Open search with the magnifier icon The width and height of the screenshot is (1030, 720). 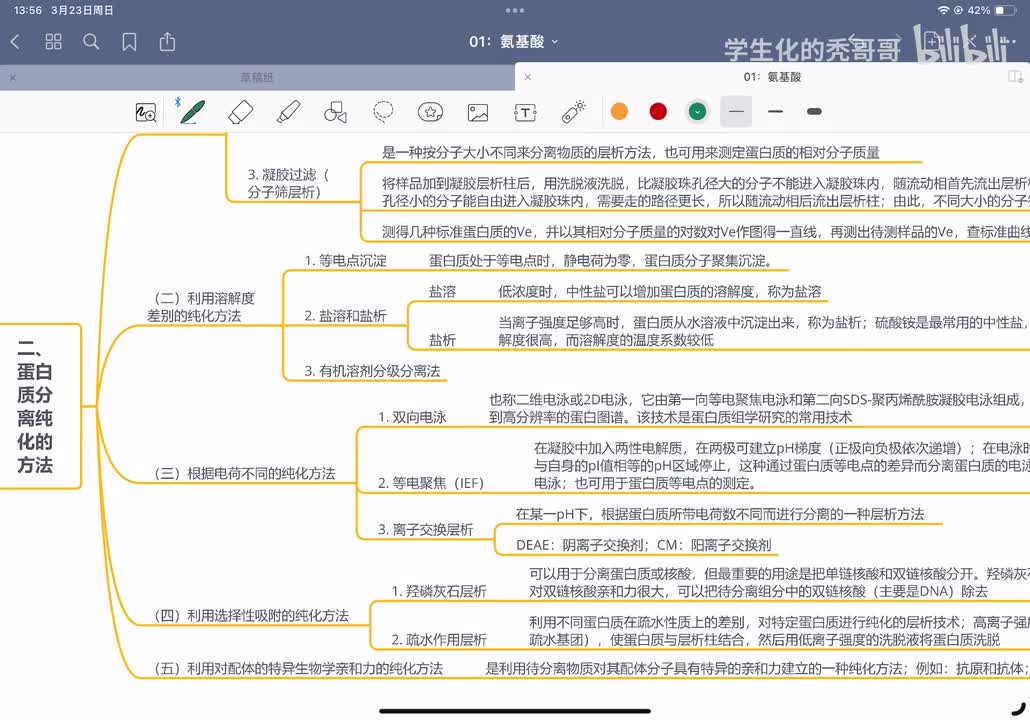coord(91,42)
